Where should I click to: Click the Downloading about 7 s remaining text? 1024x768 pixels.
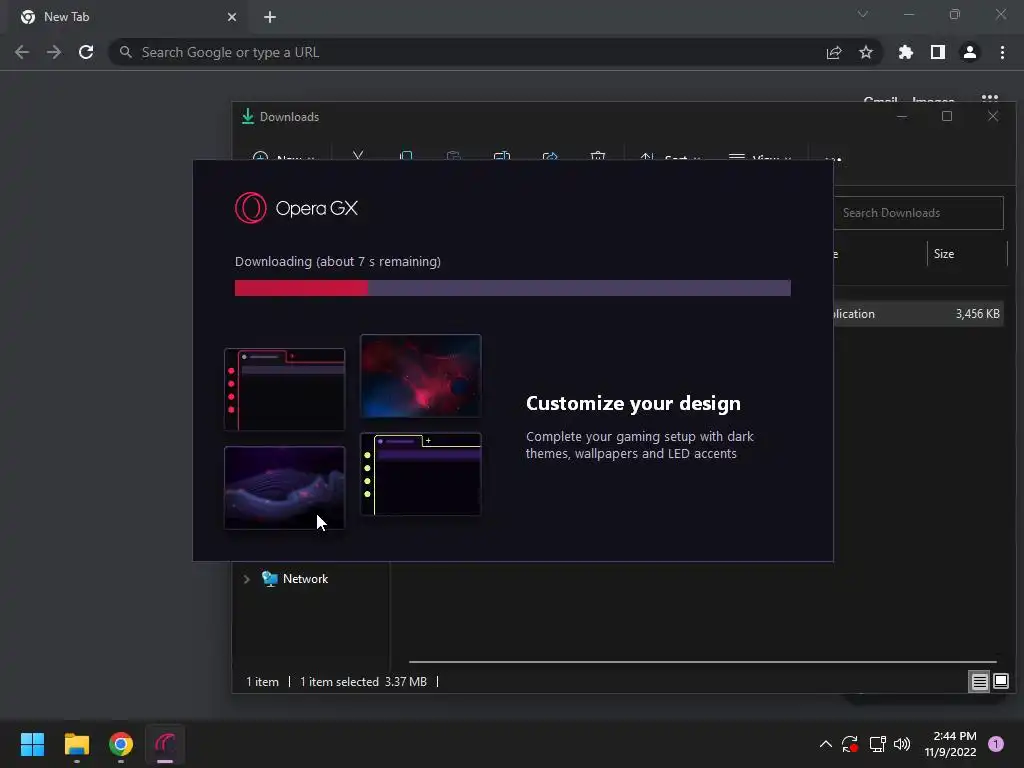click(x=338, y=262)
